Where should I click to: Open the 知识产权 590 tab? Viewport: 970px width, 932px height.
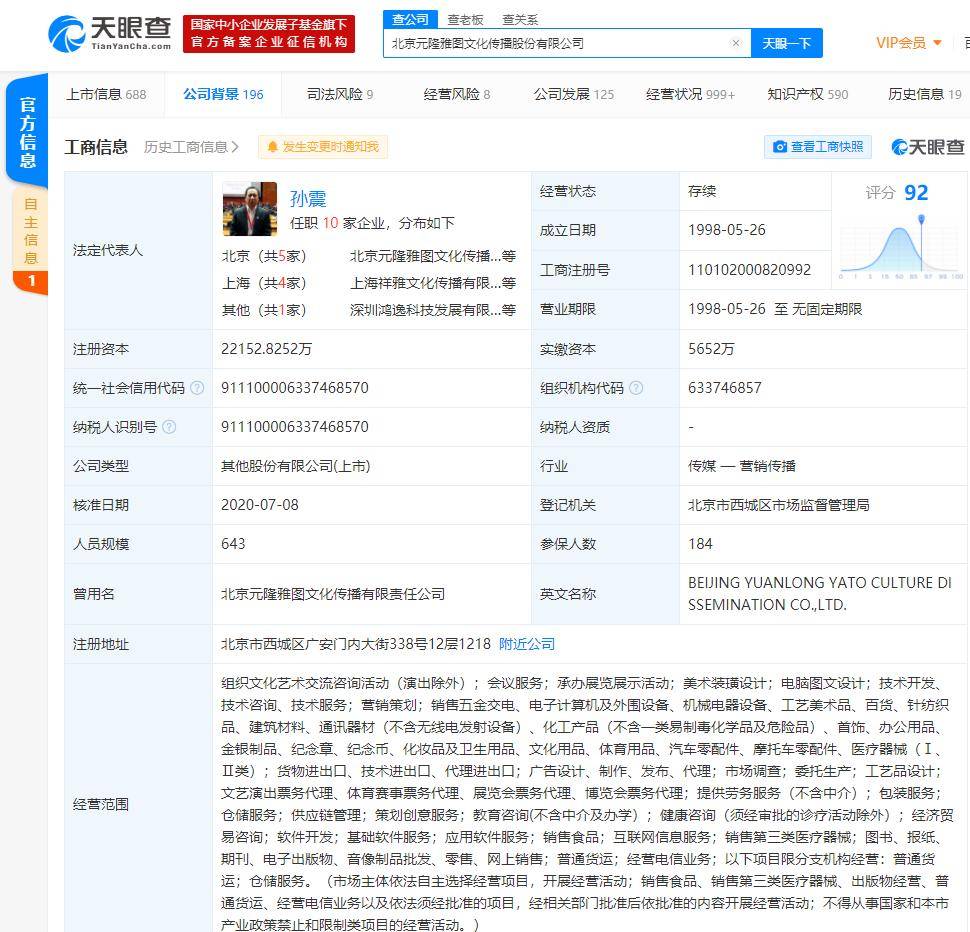point(808,94)
